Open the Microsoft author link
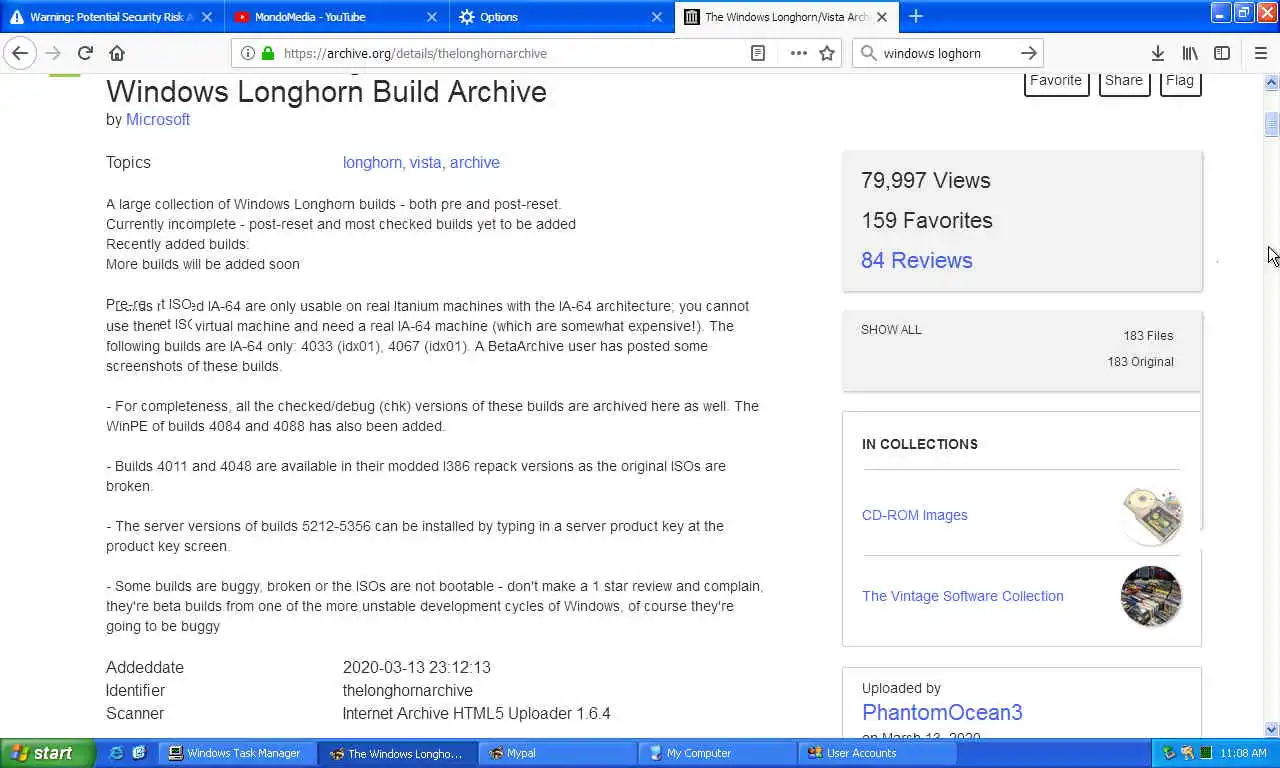 (158, 119)
